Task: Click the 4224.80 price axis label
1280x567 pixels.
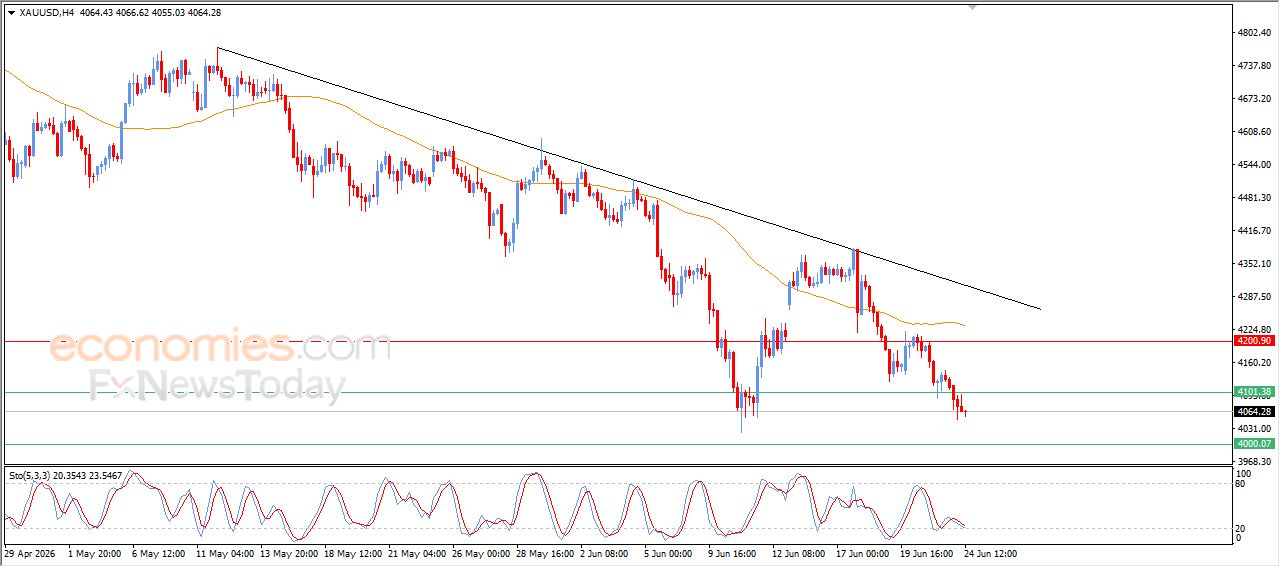Action: (1256, 329)
